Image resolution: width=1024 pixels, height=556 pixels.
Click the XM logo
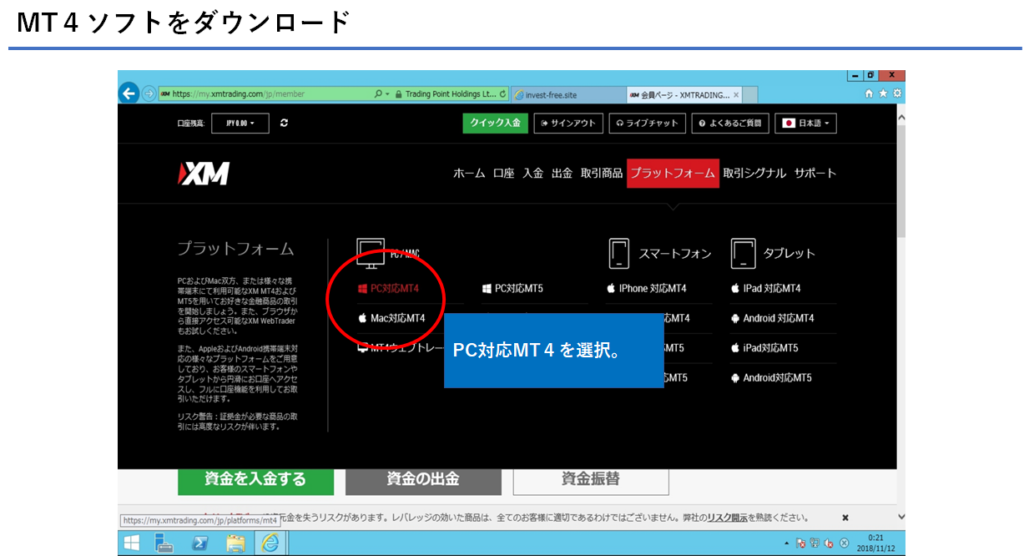pyautogui.click(x=204, y=174)
